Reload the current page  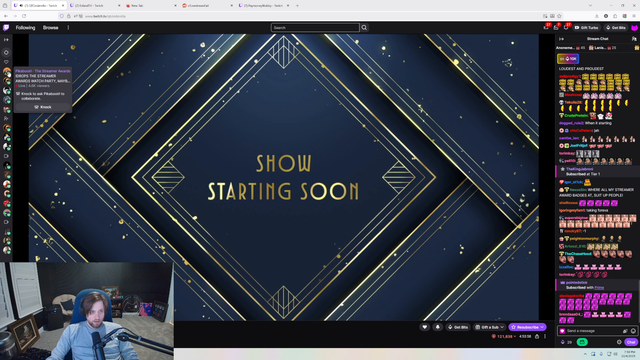click(x=24, y=16)
